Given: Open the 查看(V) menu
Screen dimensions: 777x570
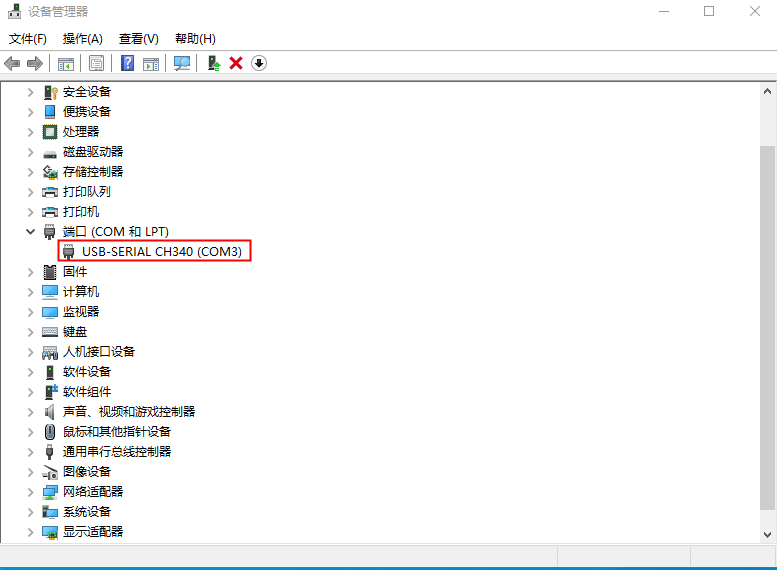Looking at the screenshot, I should (138, 39).
